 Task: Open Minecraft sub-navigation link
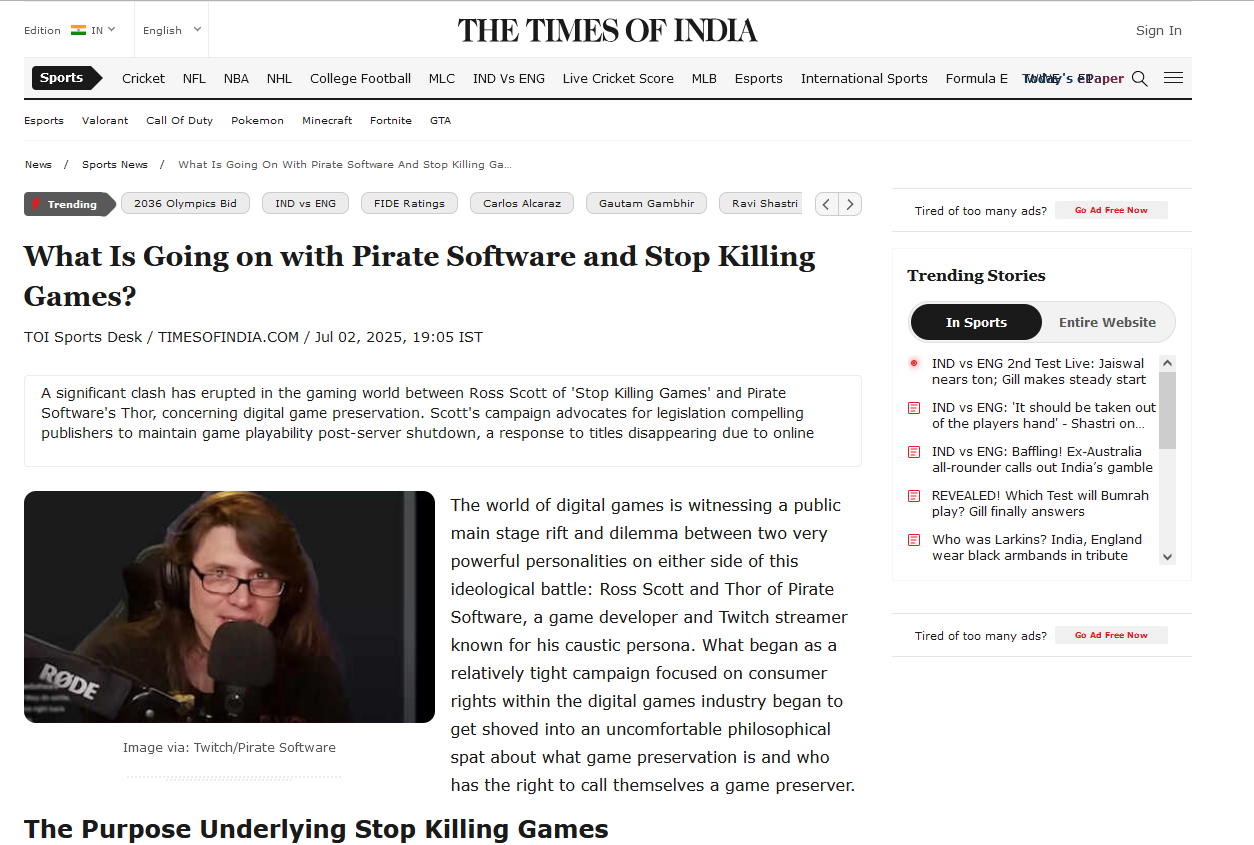tap(327, 120)
